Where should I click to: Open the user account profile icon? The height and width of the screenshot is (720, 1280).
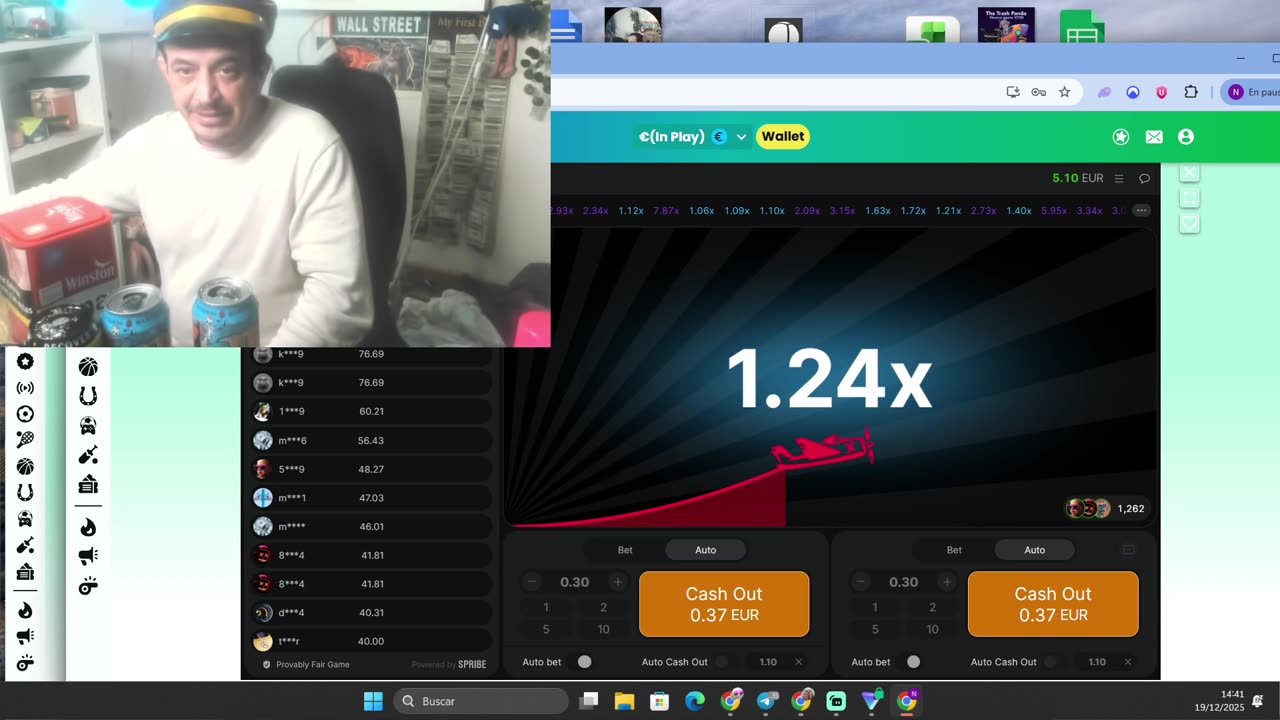[x=1186, y=137]
